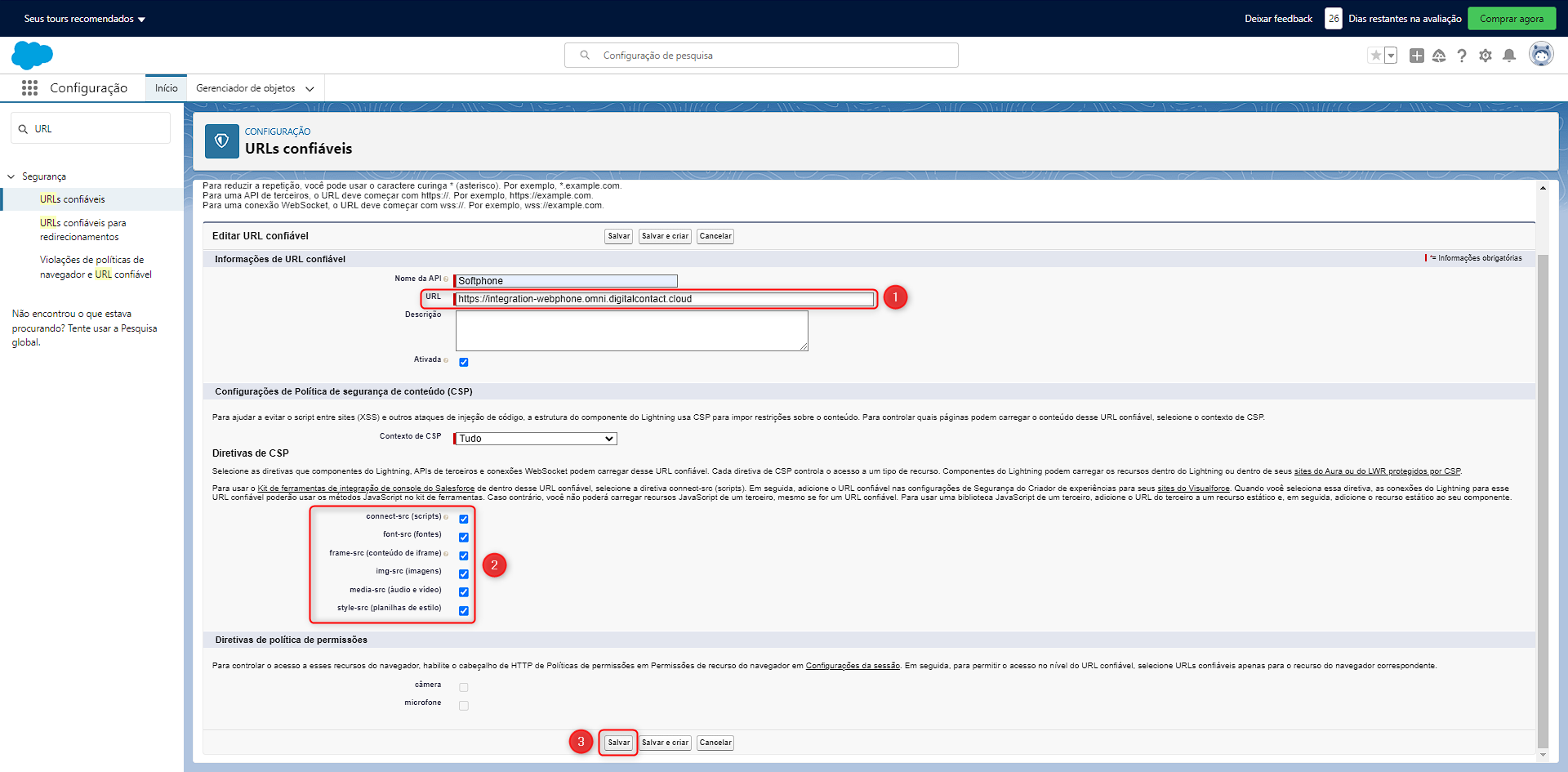
Task: Open the Contexto de CSP dropdown
Action: tap(536, 439)
